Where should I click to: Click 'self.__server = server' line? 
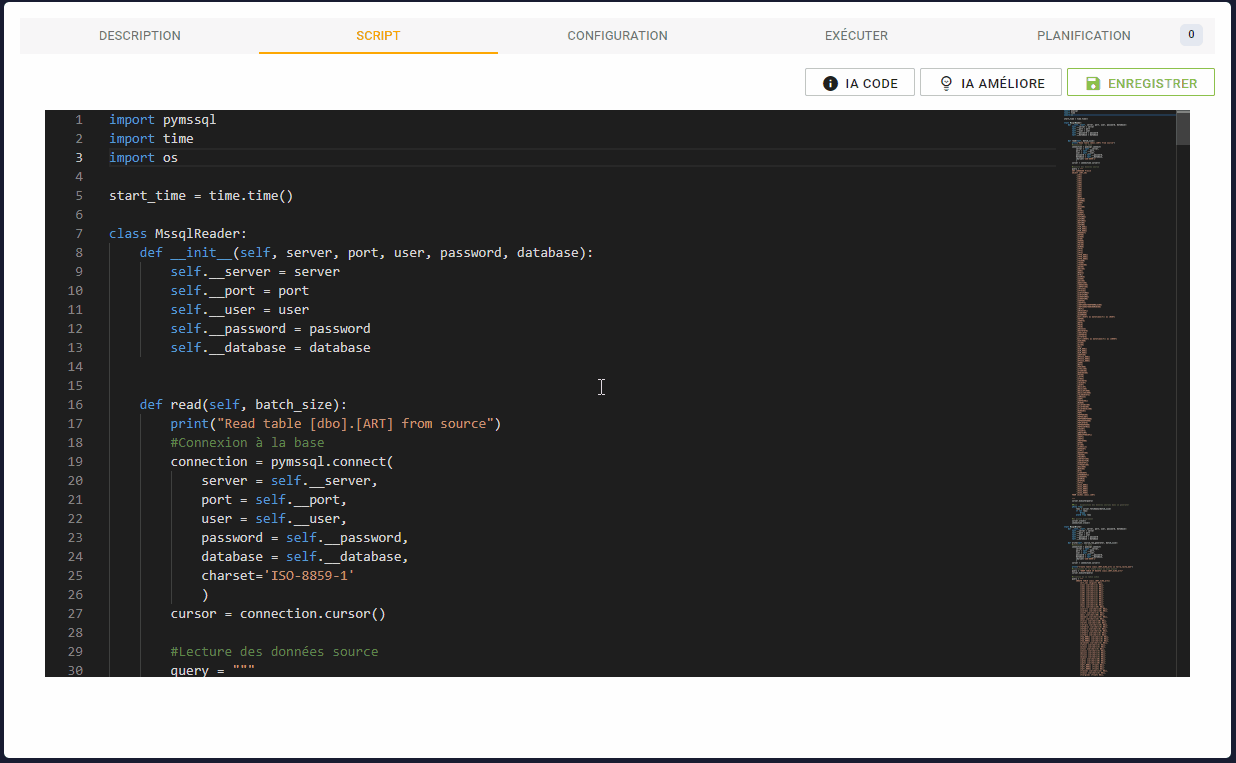255,271
